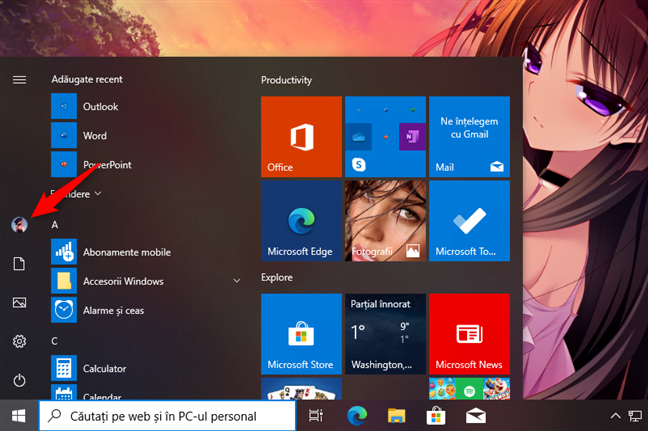Screen dimensions: 648x431
Task: Open the Skype icon in the Office apps tile
Action: (x=358, y=164)
